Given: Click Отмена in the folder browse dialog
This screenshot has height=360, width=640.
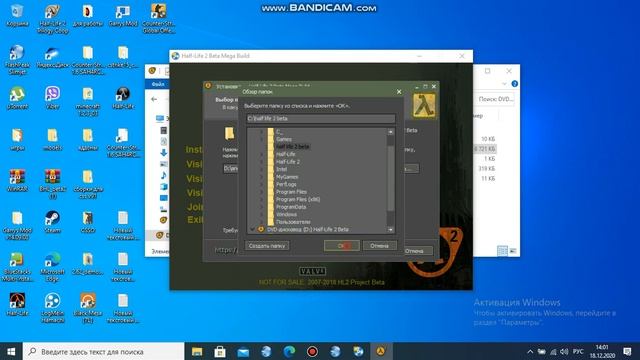Looking at the screenshot, I should 379,246.
